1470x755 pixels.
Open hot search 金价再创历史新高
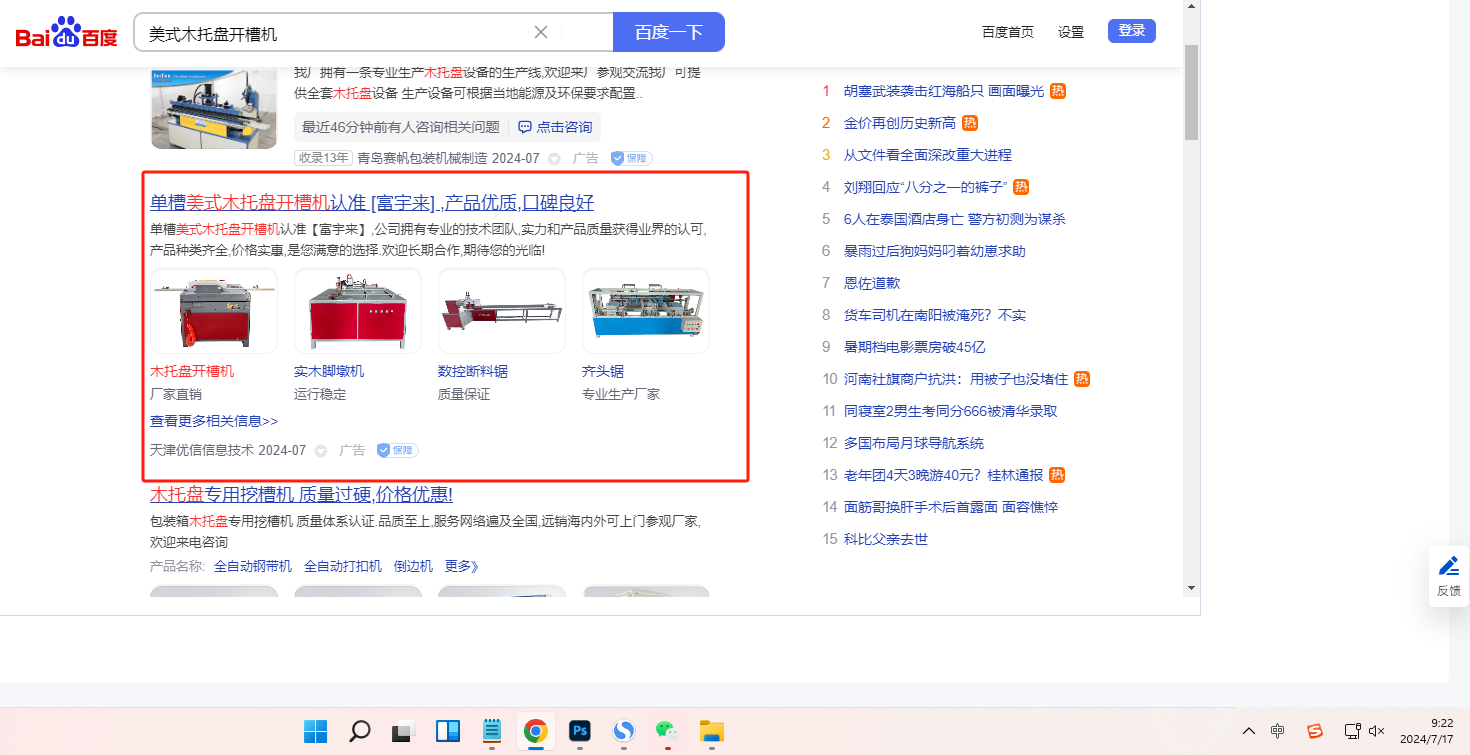pos(900,123)
